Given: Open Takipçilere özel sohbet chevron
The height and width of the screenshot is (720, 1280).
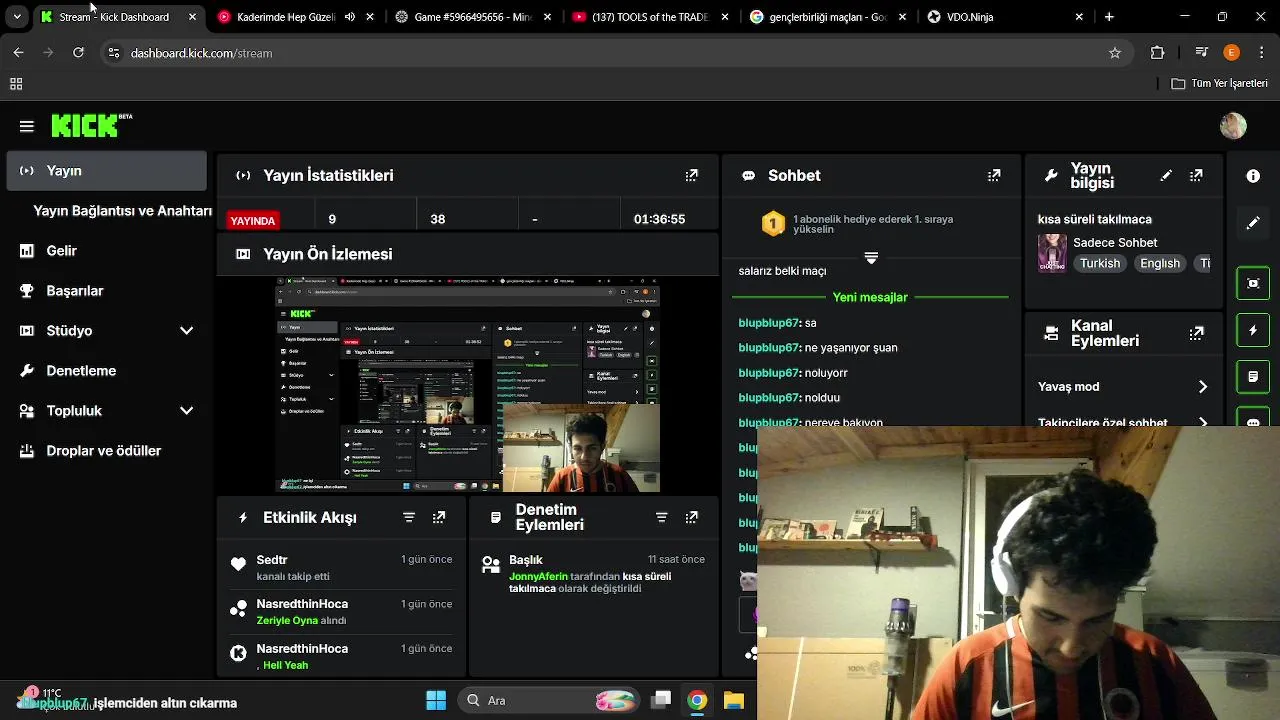Looking at the screenshot, I should tap(1202, 422).
